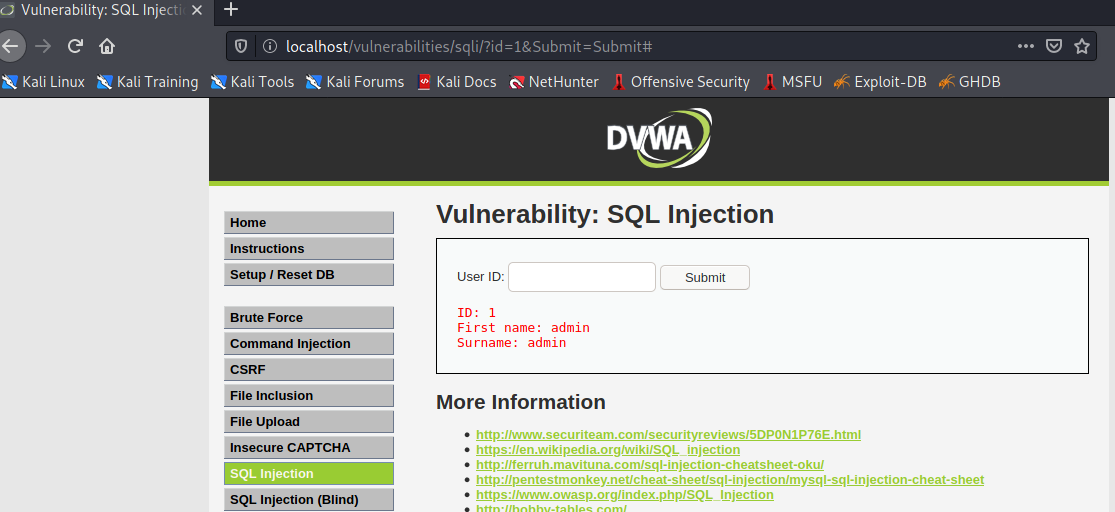
Task: Open the Kali Linux bookmark
Action: 43,82
